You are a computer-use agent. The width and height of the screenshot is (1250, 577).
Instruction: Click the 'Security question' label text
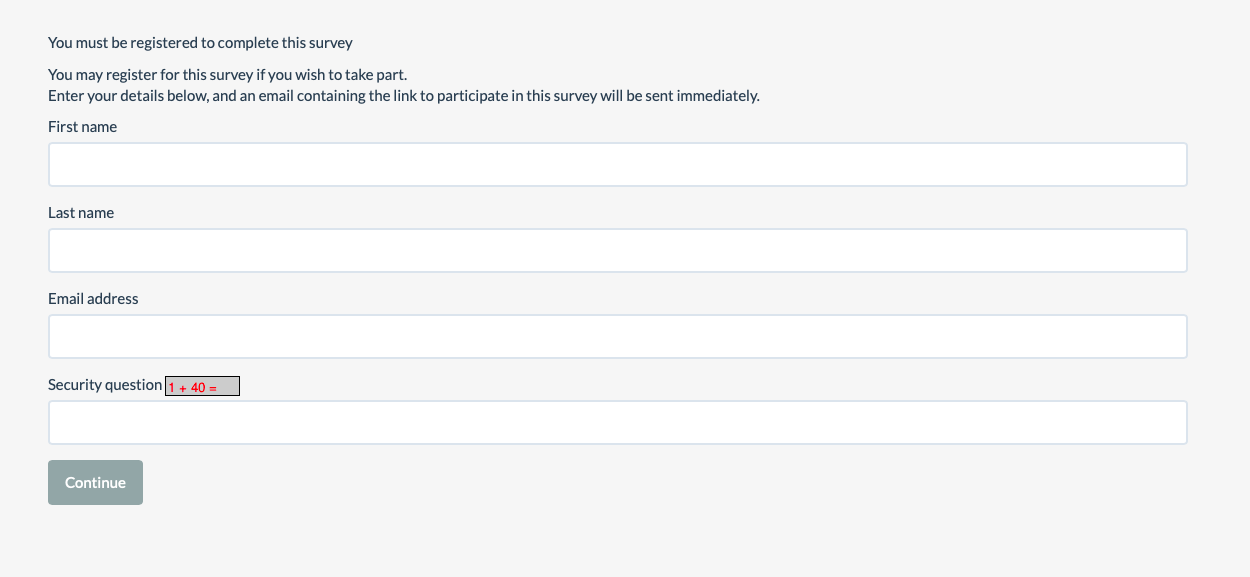[x=105, y=385]
